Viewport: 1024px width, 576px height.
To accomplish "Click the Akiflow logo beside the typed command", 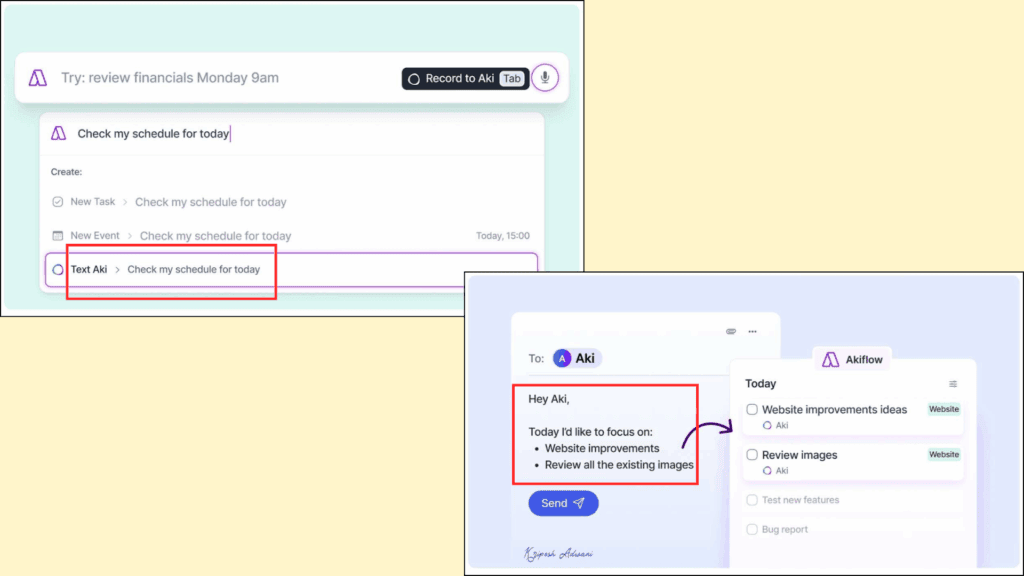I will pos(59,133).
